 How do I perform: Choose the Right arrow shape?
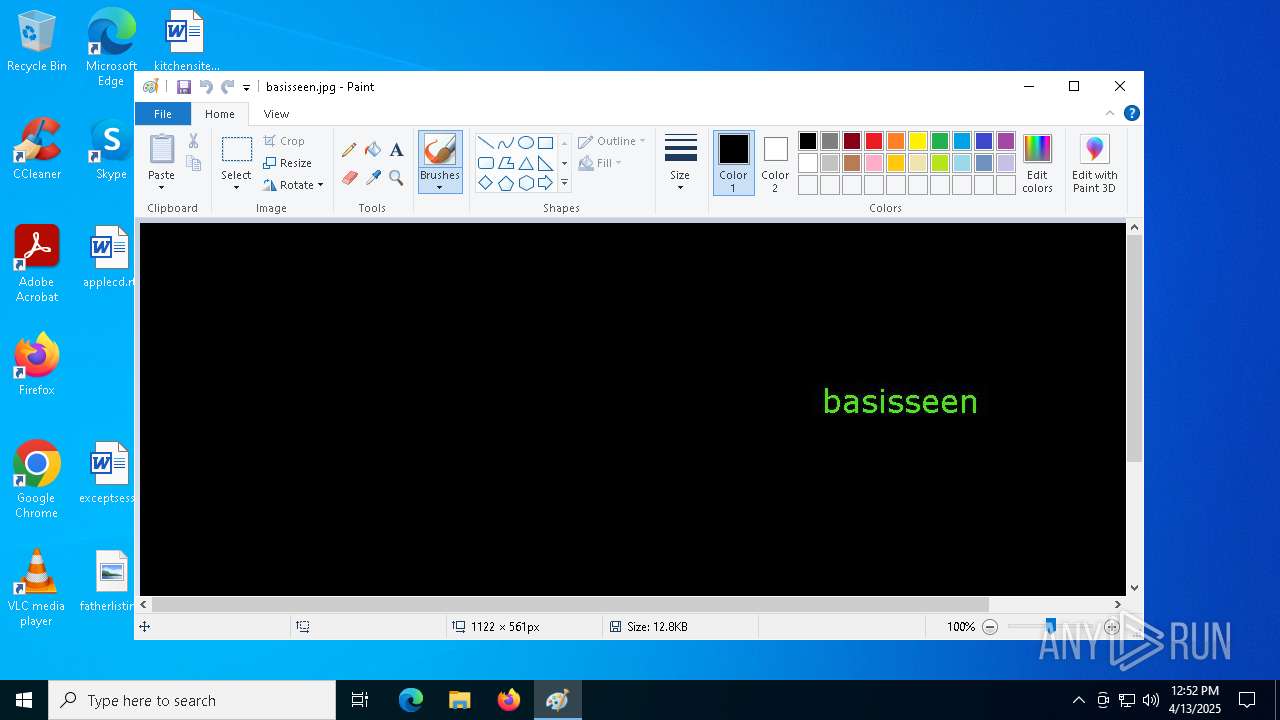pos(545,183)
